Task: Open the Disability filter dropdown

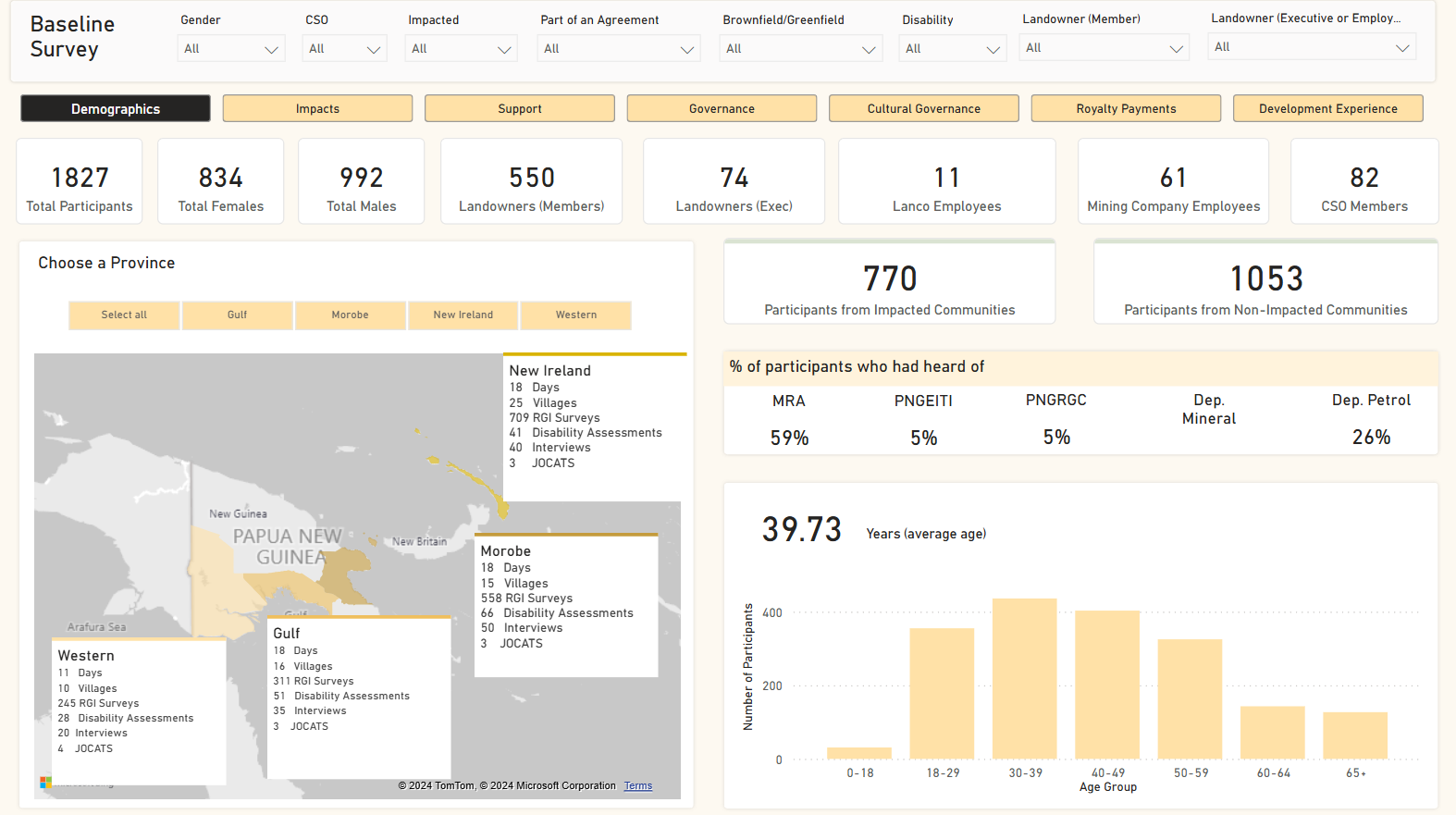Action: (x=953, y=49)
